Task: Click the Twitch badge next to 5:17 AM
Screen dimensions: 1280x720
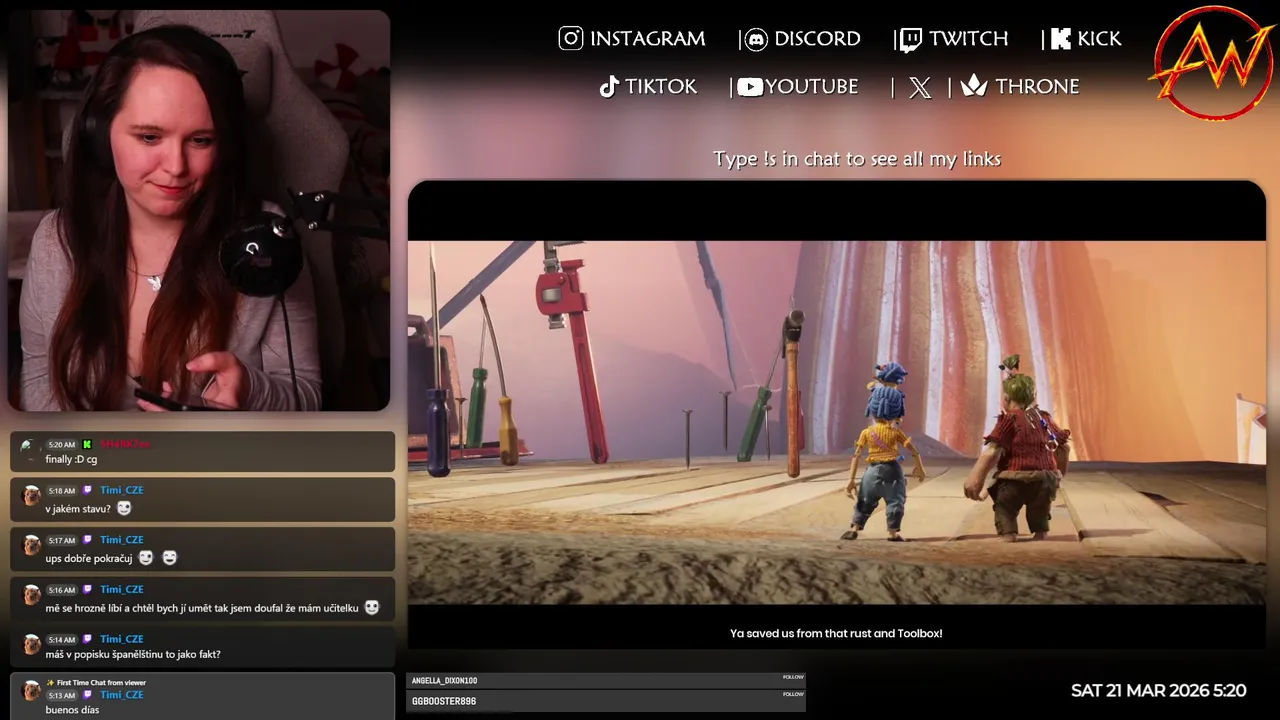Action: tap(87, 540)
